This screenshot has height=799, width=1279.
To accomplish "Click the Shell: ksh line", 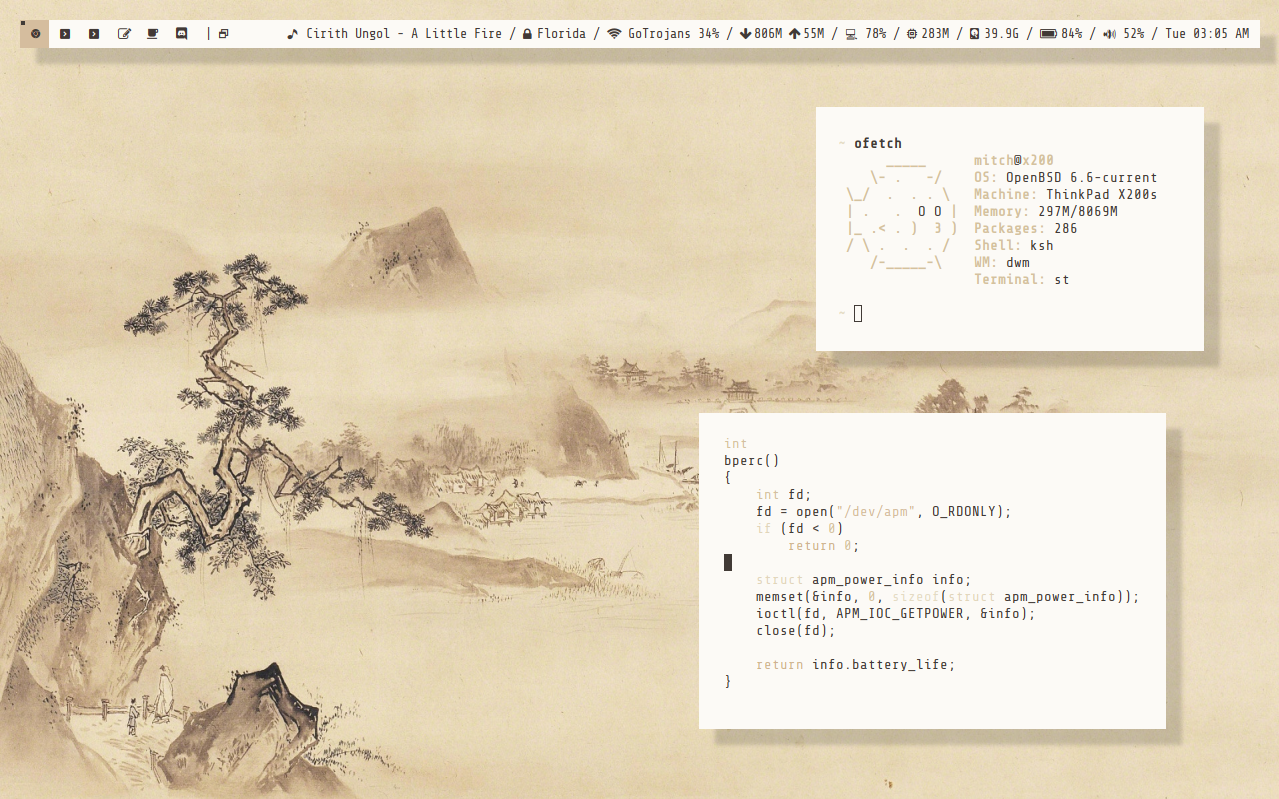I will pyautogui.click(x=1014, y=245).
